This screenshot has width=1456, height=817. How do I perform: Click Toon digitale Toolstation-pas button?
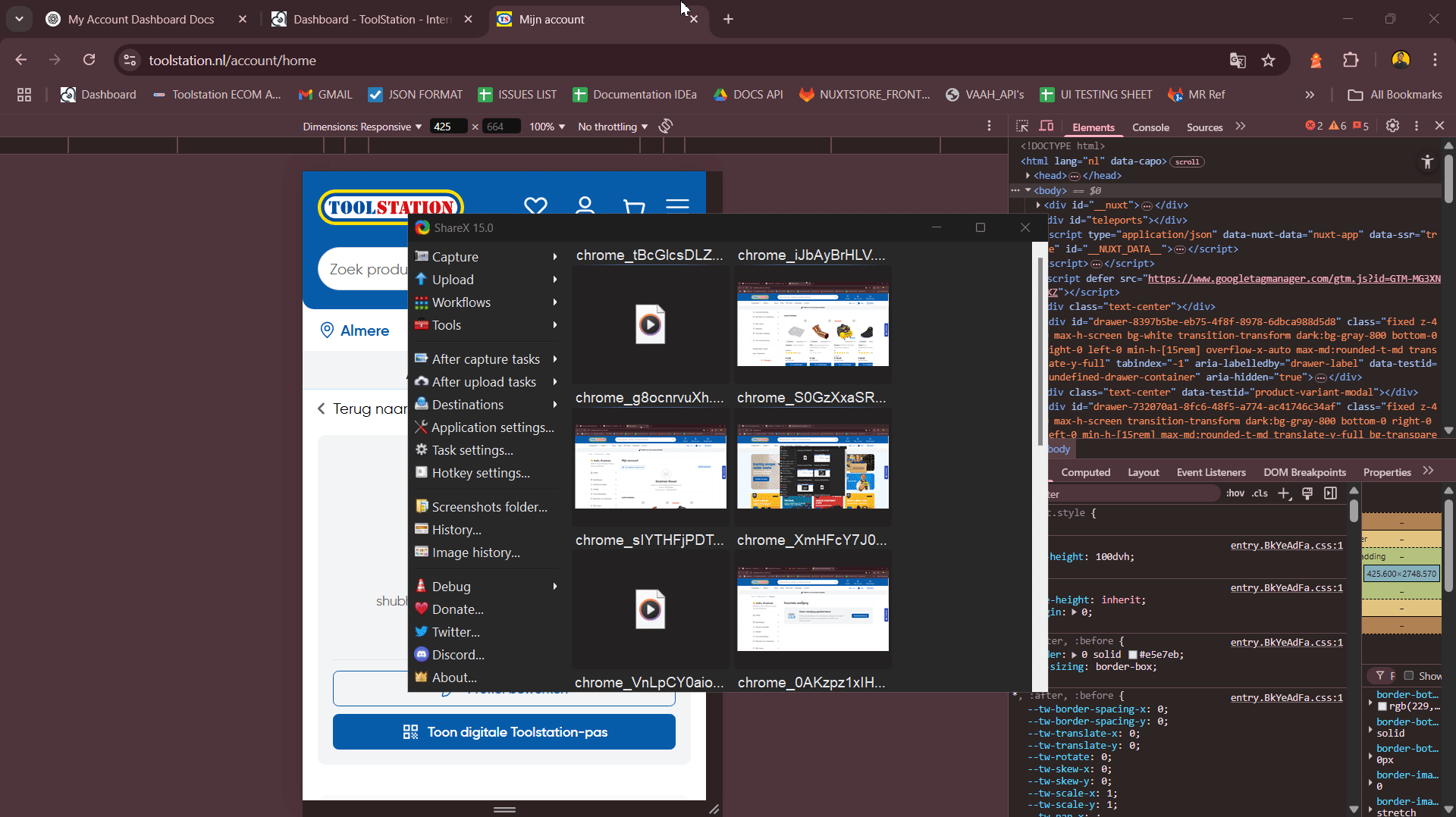click(504, 732)
